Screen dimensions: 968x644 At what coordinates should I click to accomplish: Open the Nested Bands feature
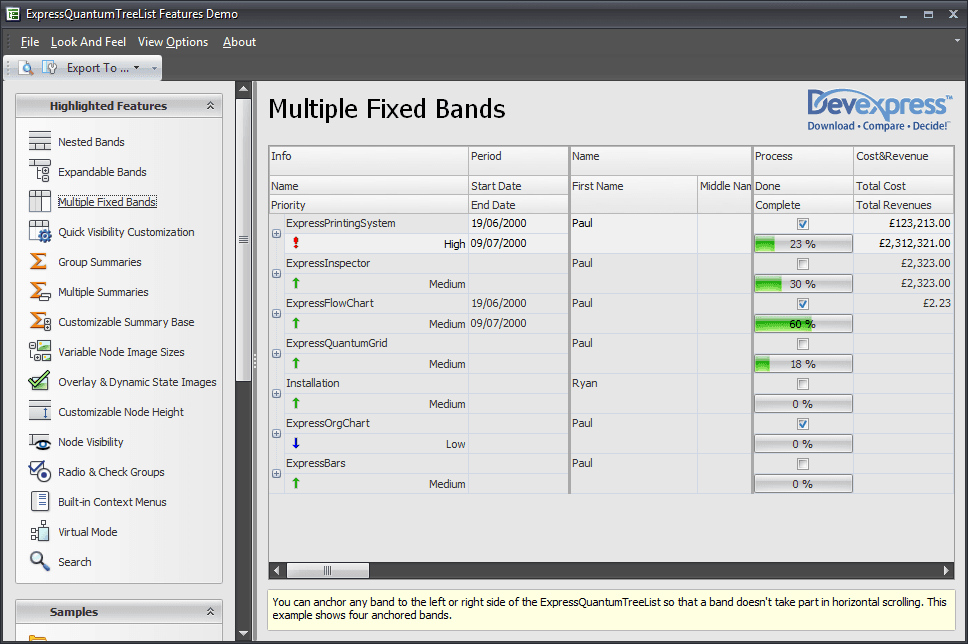(x=91, y=141)
